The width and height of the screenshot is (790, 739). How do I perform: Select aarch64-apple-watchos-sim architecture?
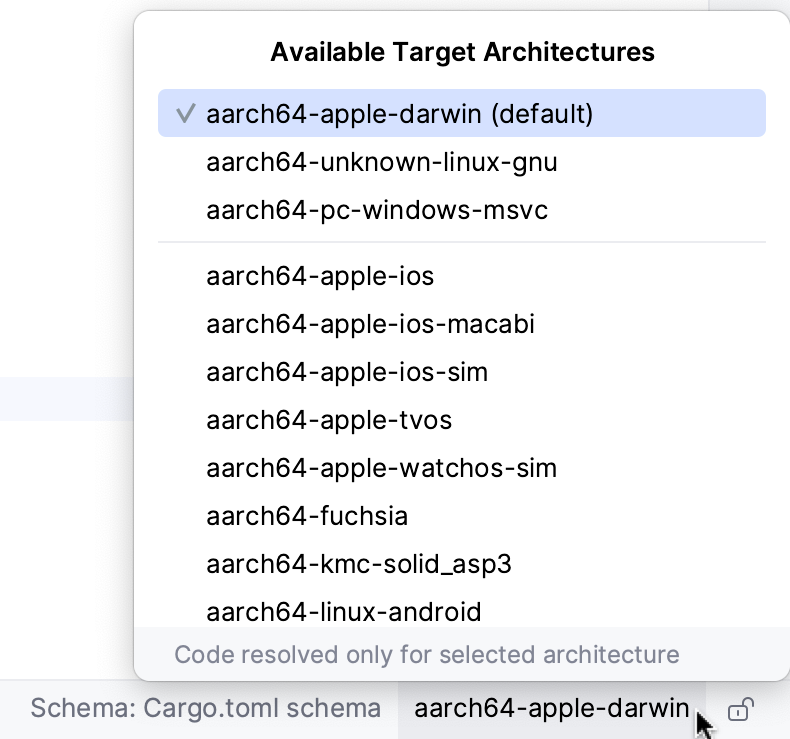point(381,468)
